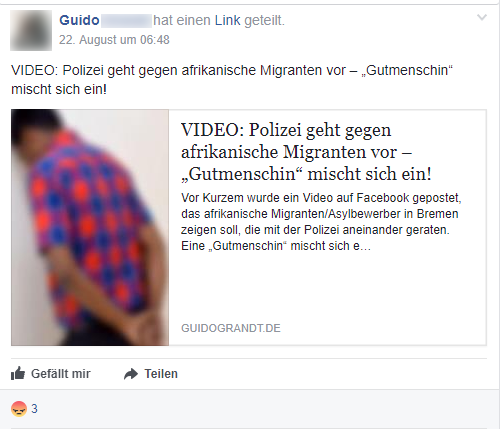Viewport: 500px width, 429px height.
Task: Click the checkered-shirt preview image
Action: (90, 227)
